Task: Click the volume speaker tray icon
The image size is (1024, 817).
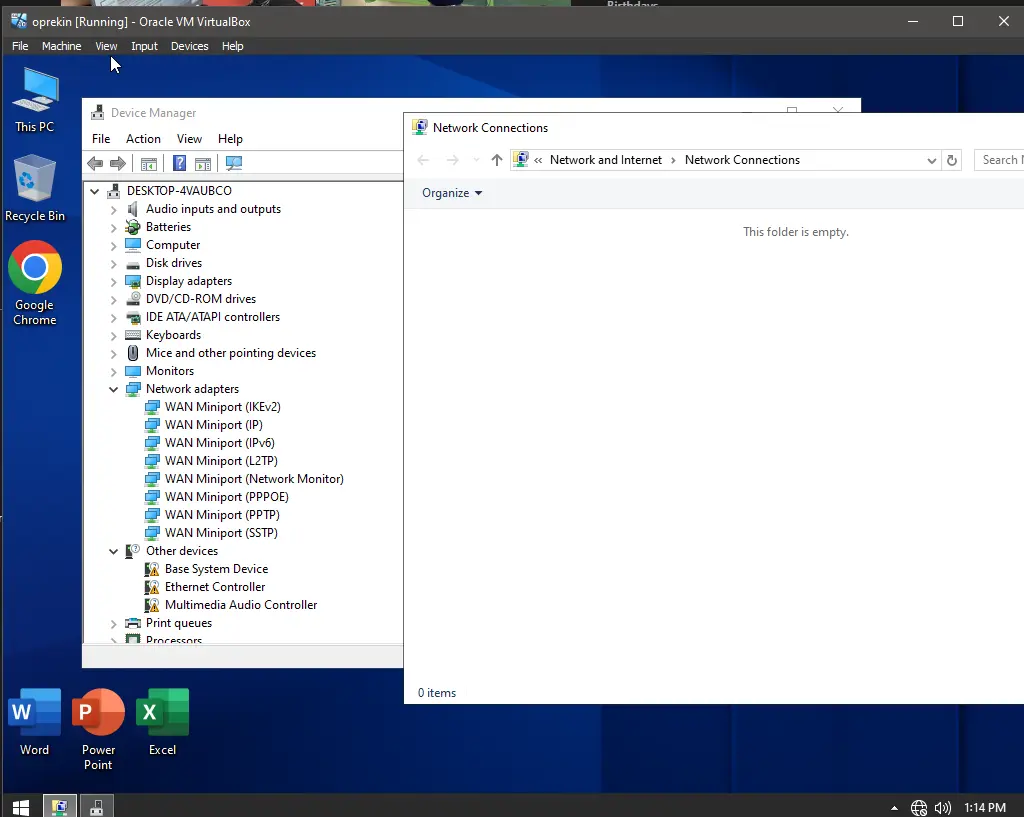Action: pos(942,808)
